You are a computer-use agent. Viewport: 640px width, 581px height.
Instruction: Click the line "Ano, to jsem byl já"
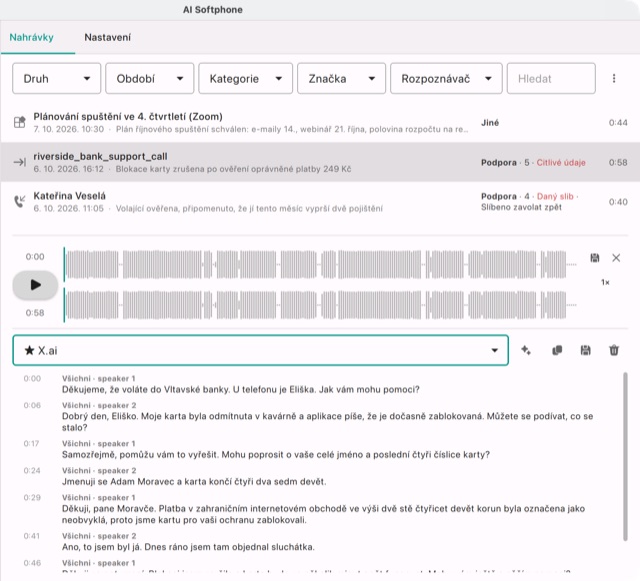point(188,547)
